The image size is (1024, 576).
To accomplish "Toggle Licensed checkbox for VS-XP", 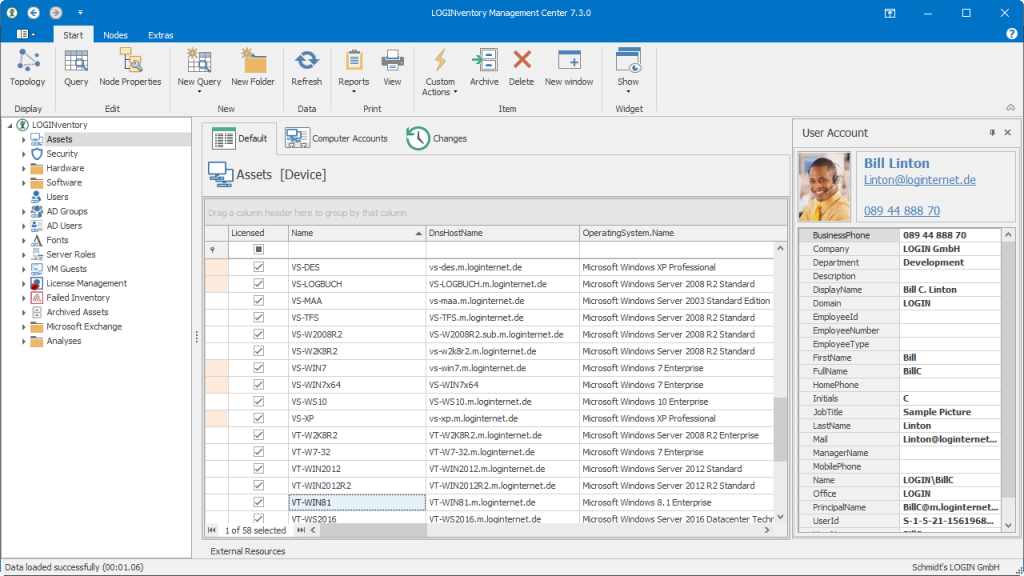I will tap(259, 418).
